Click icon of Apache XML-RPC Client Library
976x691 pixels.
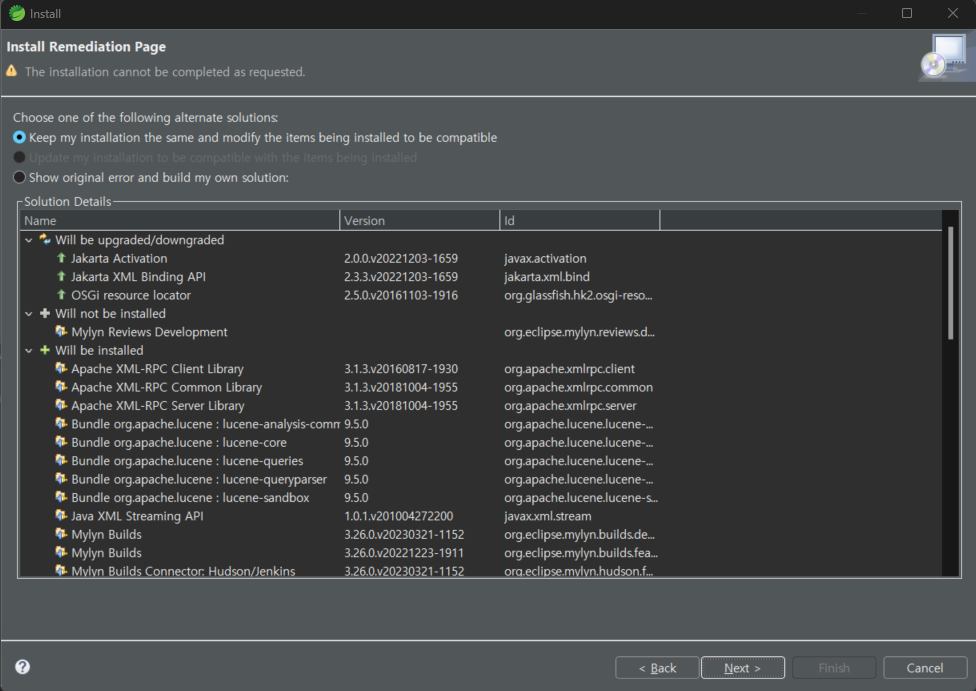coord(61,368)
